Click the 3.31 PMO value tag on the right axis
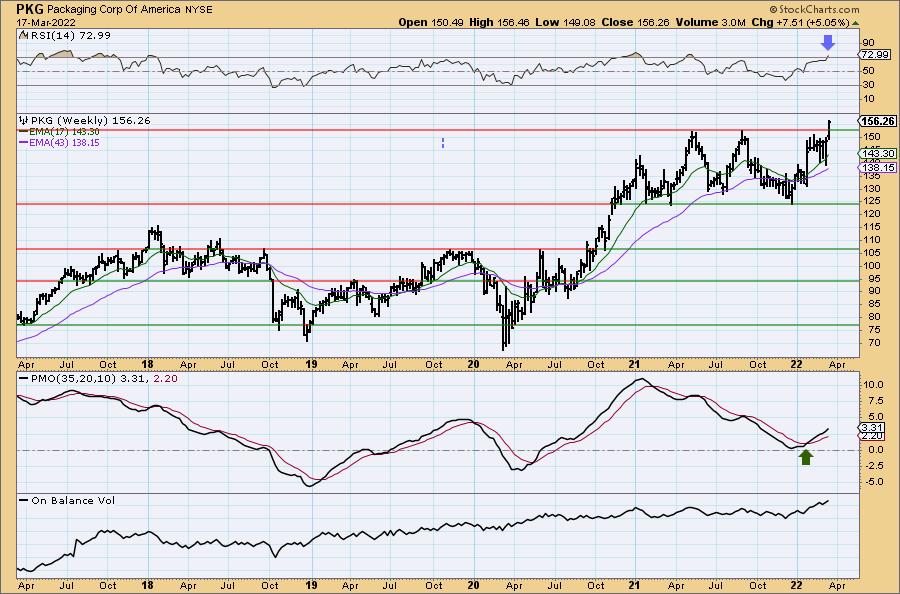This screenshot has width=900, height=594. pos(872,428)
